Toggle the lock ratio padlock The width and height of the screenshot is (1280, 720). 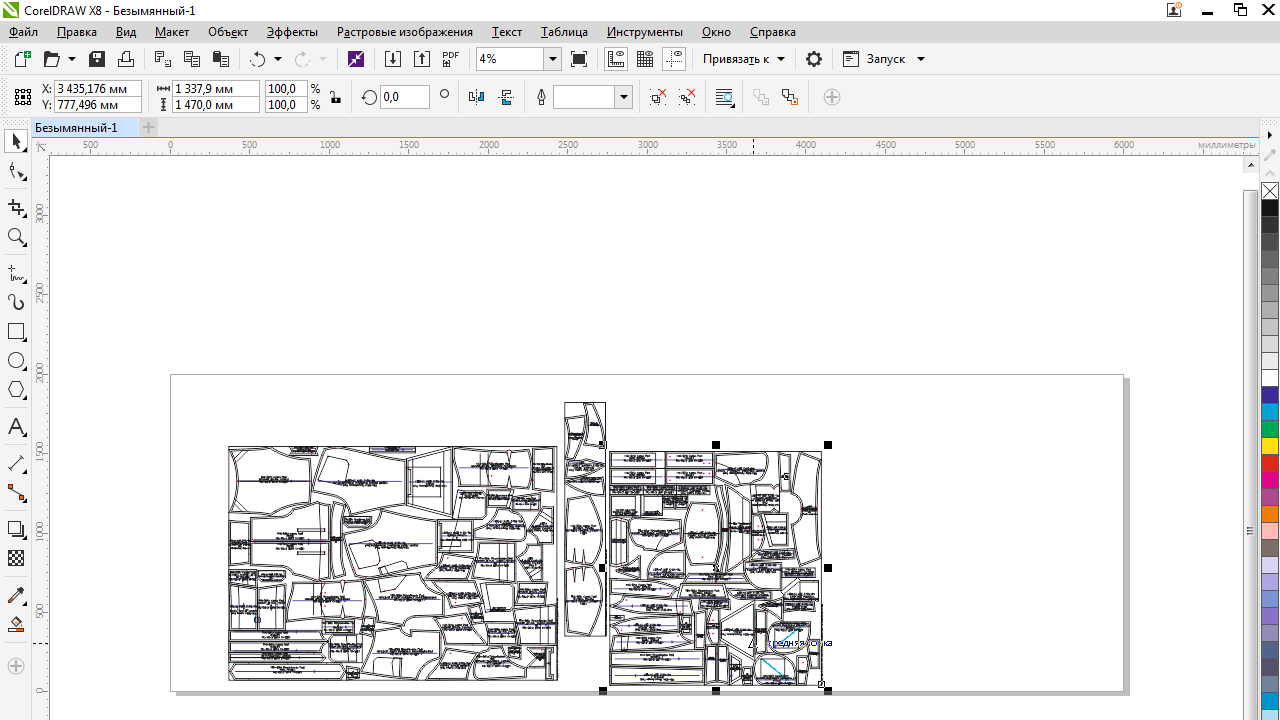(334, 97)
